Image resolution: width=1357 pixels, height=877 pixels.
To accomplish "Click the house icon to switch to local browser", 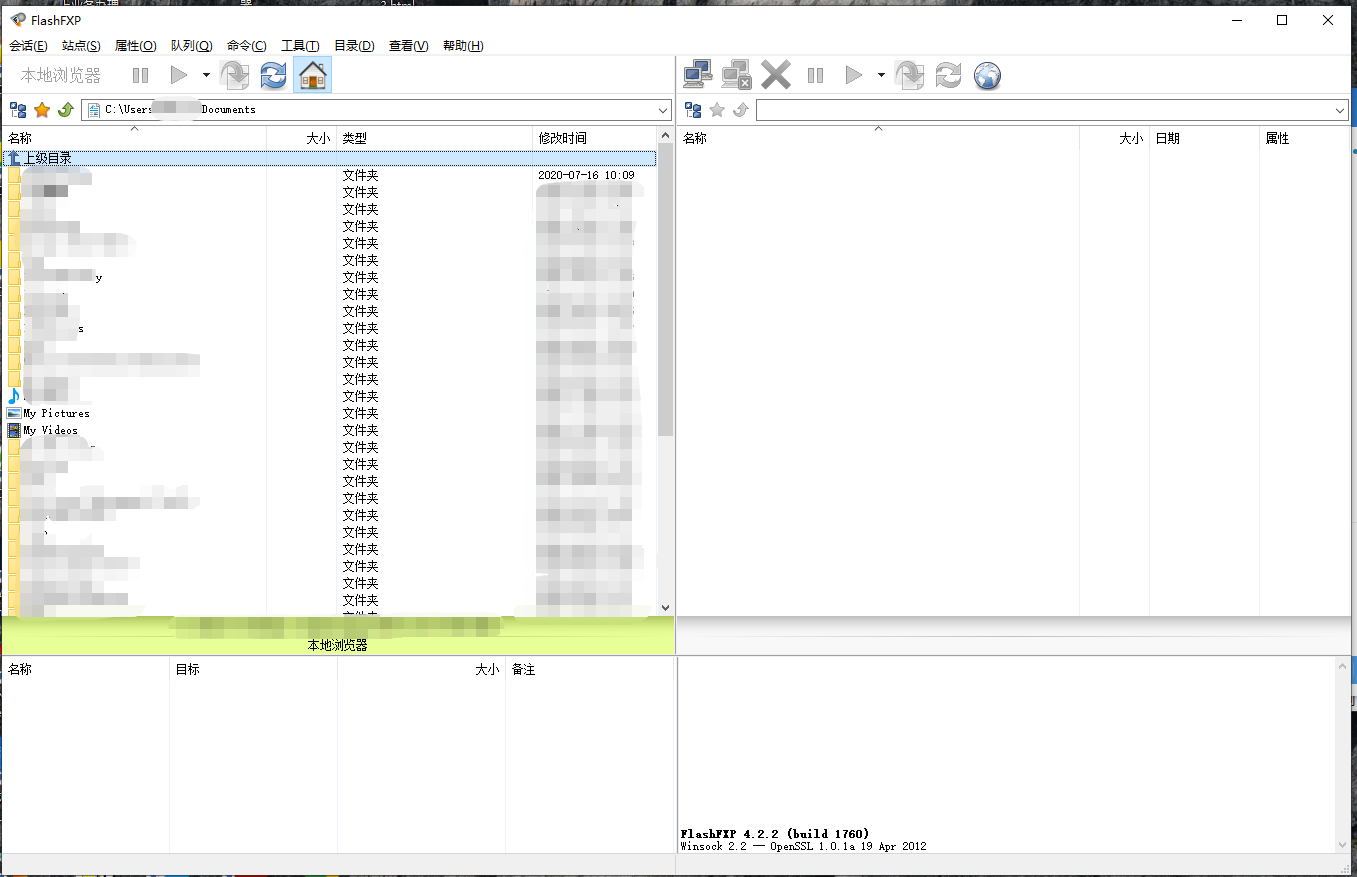I will (313, 75).
